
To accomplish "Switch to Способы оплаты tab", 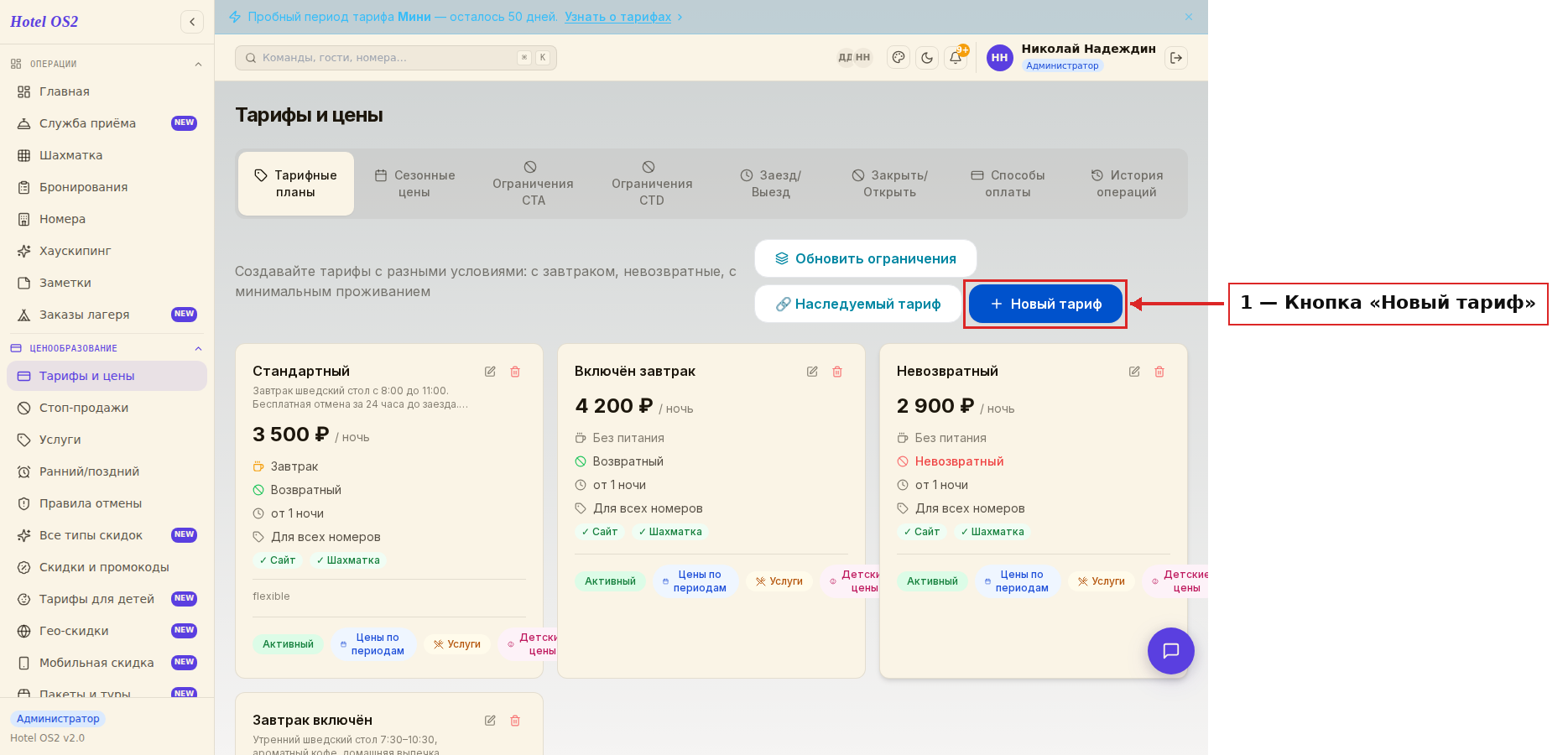I will [x=1008, y=184].
